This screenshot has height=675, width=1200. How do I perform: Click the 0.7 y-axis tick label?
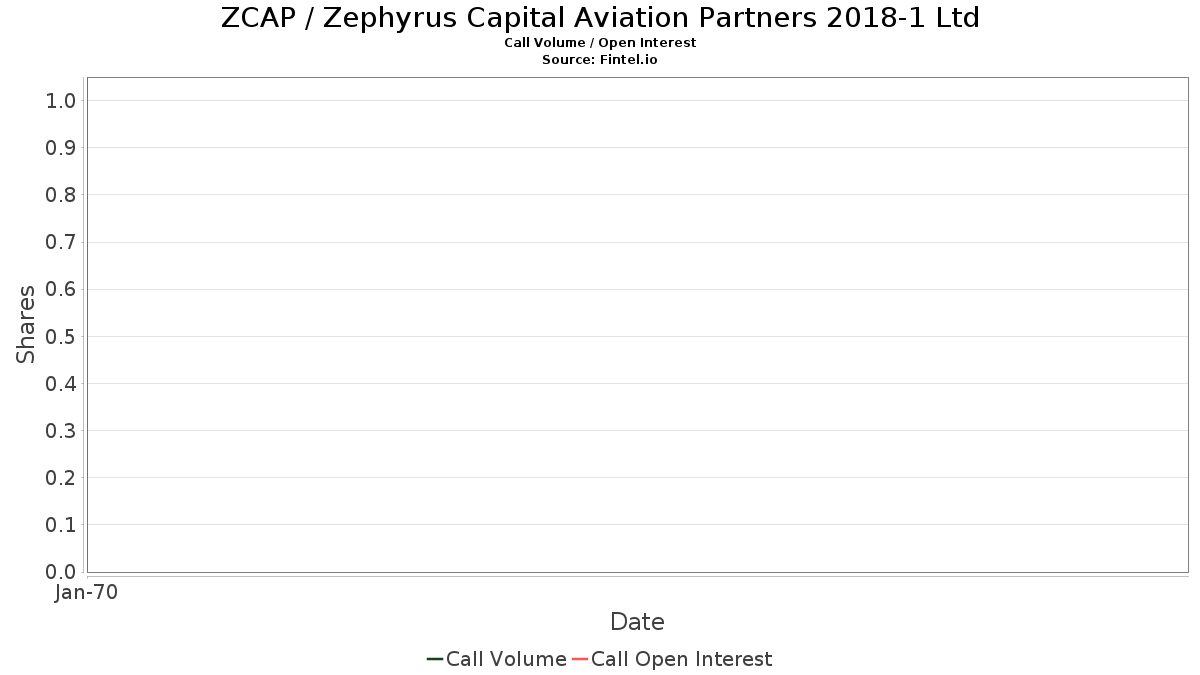pyautogui.click(x=61, y=242)
